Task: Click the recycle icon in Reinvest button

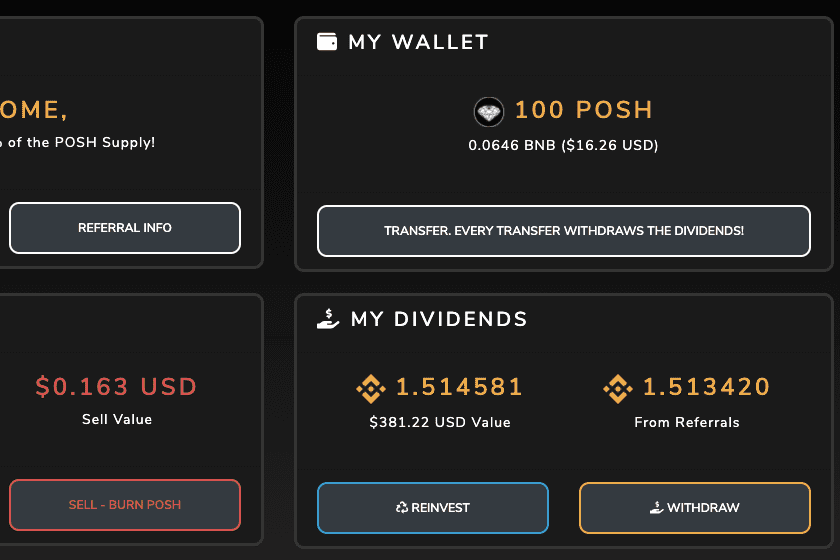Action: tap(402, 508)
